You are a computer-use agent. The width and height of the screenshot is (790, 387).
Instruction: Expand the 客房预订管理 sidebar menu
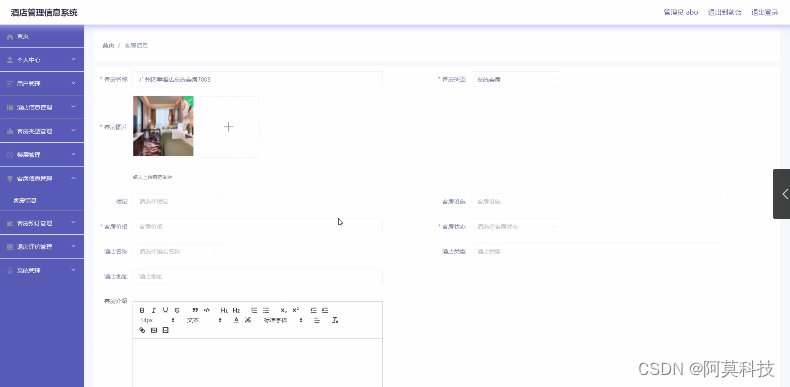coord(42,223)
